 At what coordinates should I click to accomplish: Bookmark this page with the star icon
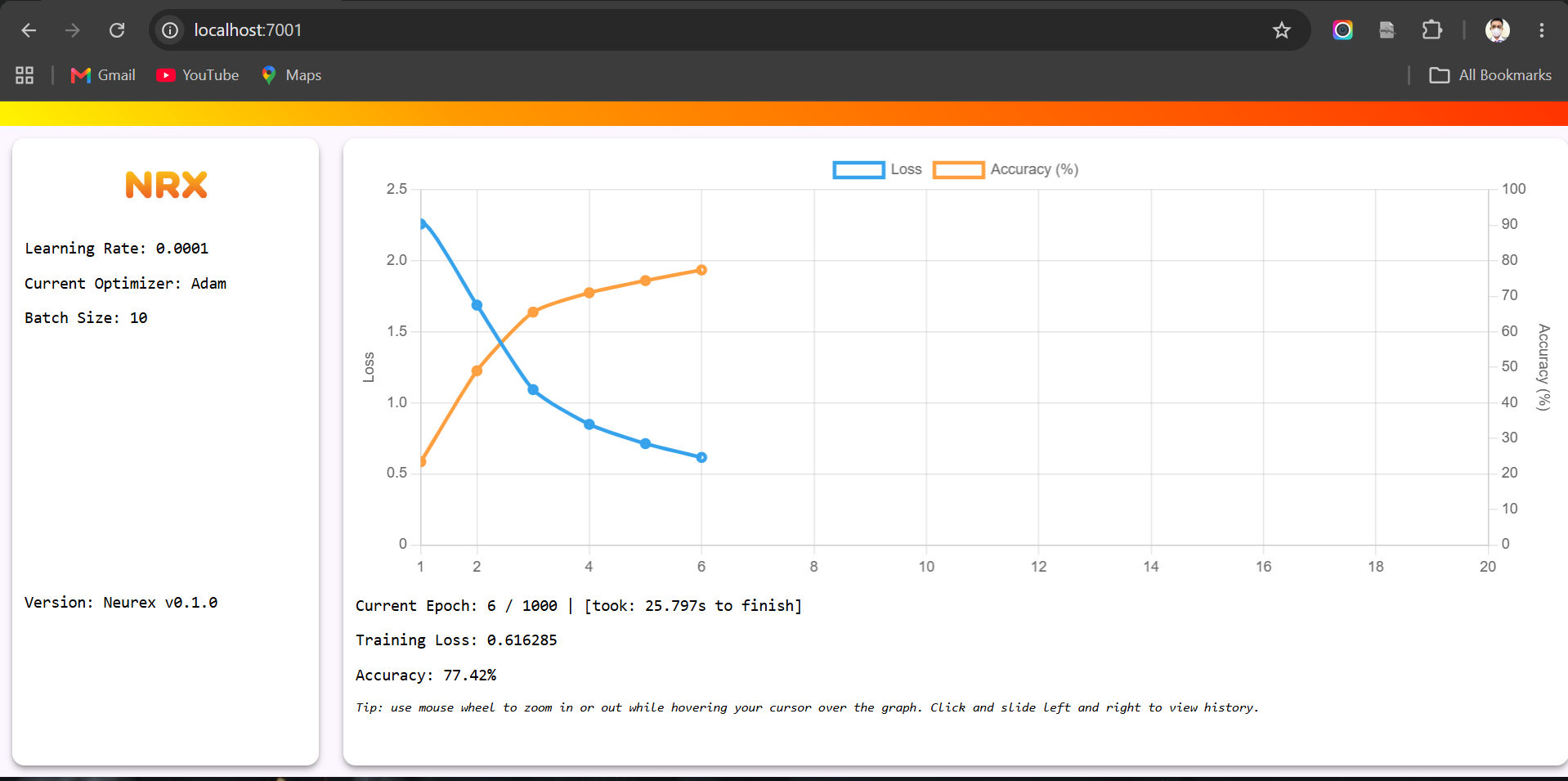pyautogui.click(x=1281, y=30)
